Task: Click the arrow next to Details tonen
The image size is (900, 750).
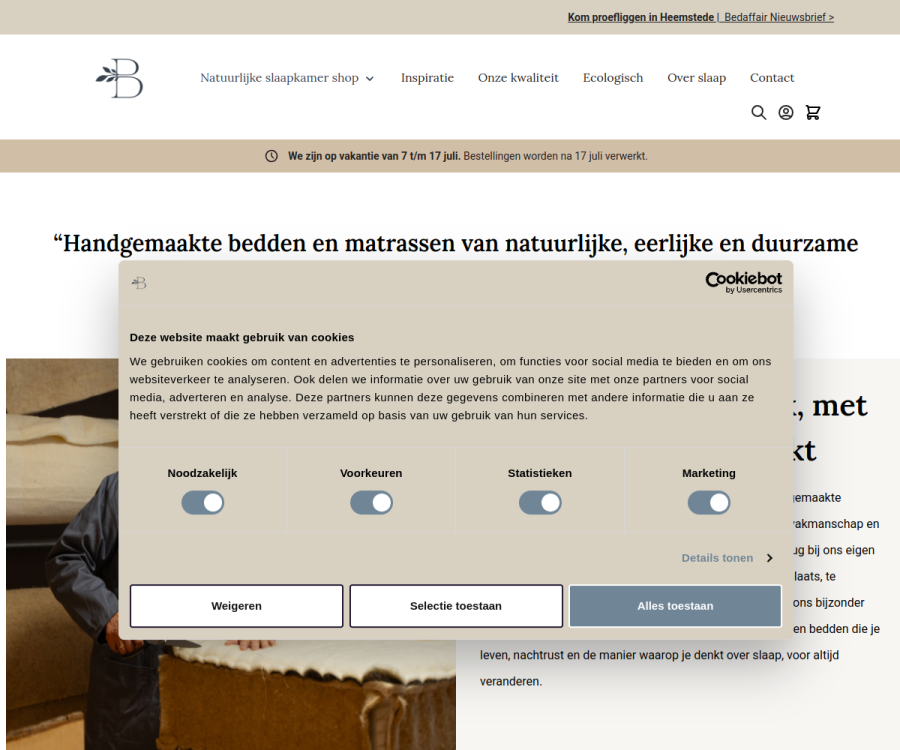Action: point(770,558)
